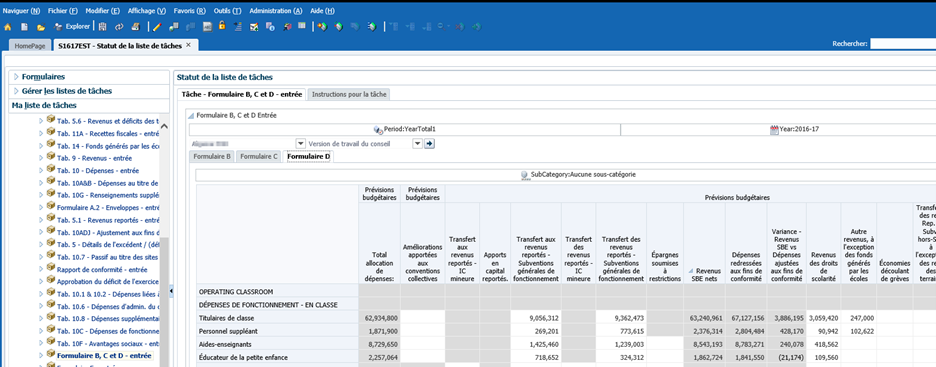Screen dimensions: 936x367
Task: Click the ABC text toolbar icon
Action: (x=207, y=27)
